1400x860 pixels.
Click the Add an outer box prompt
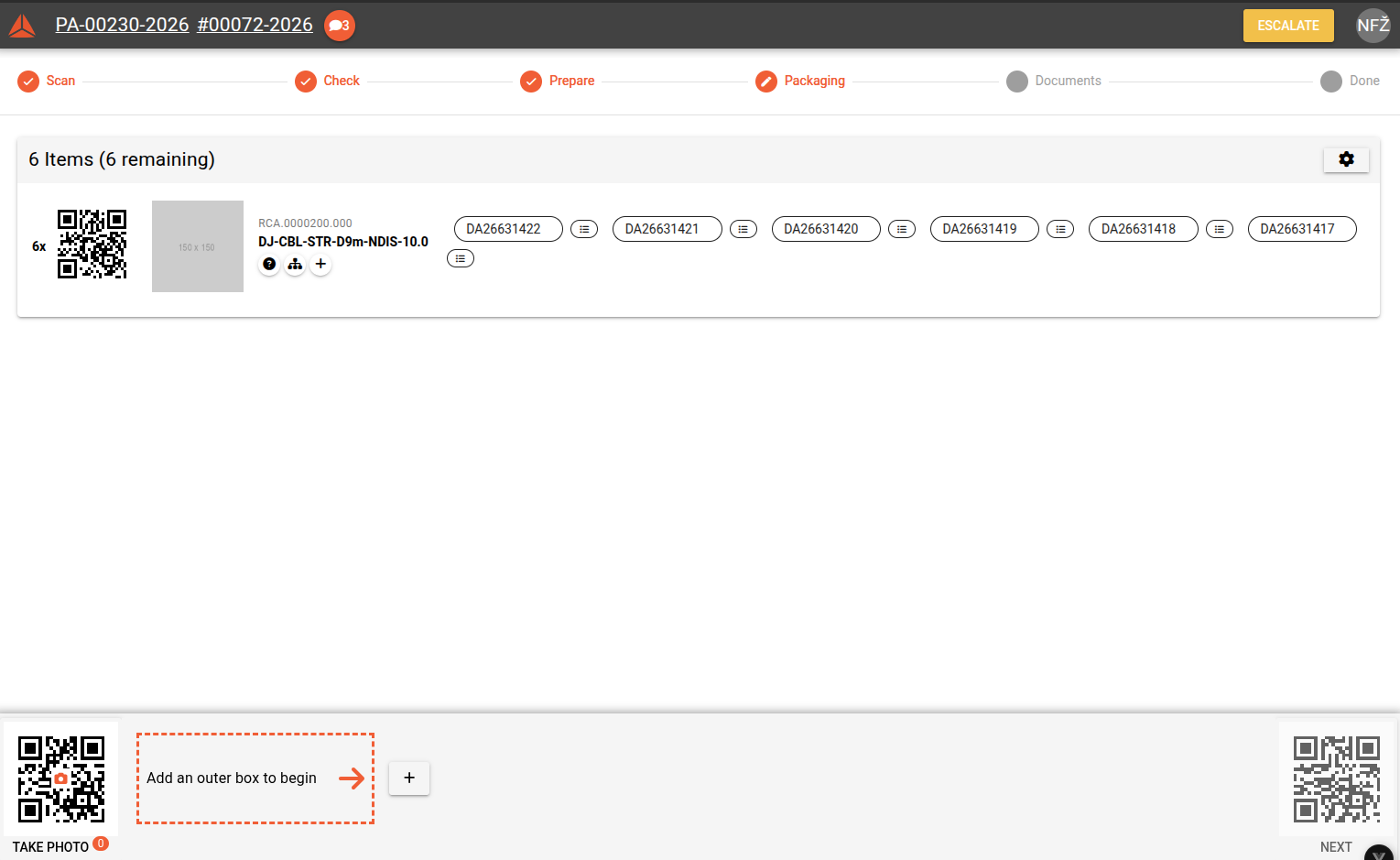click(255, 778)
